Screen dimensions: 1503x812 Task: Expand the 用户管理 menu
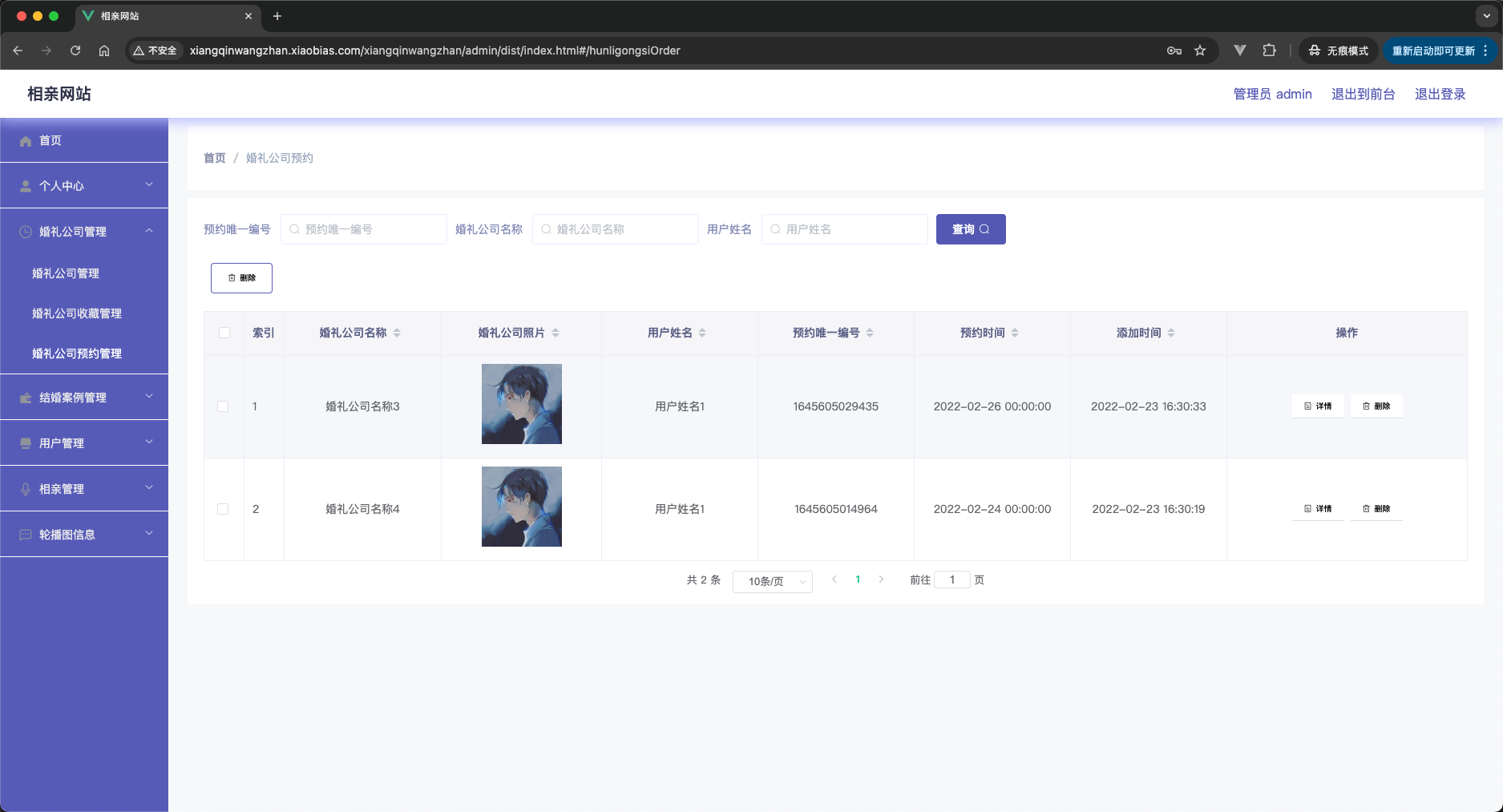149,442
